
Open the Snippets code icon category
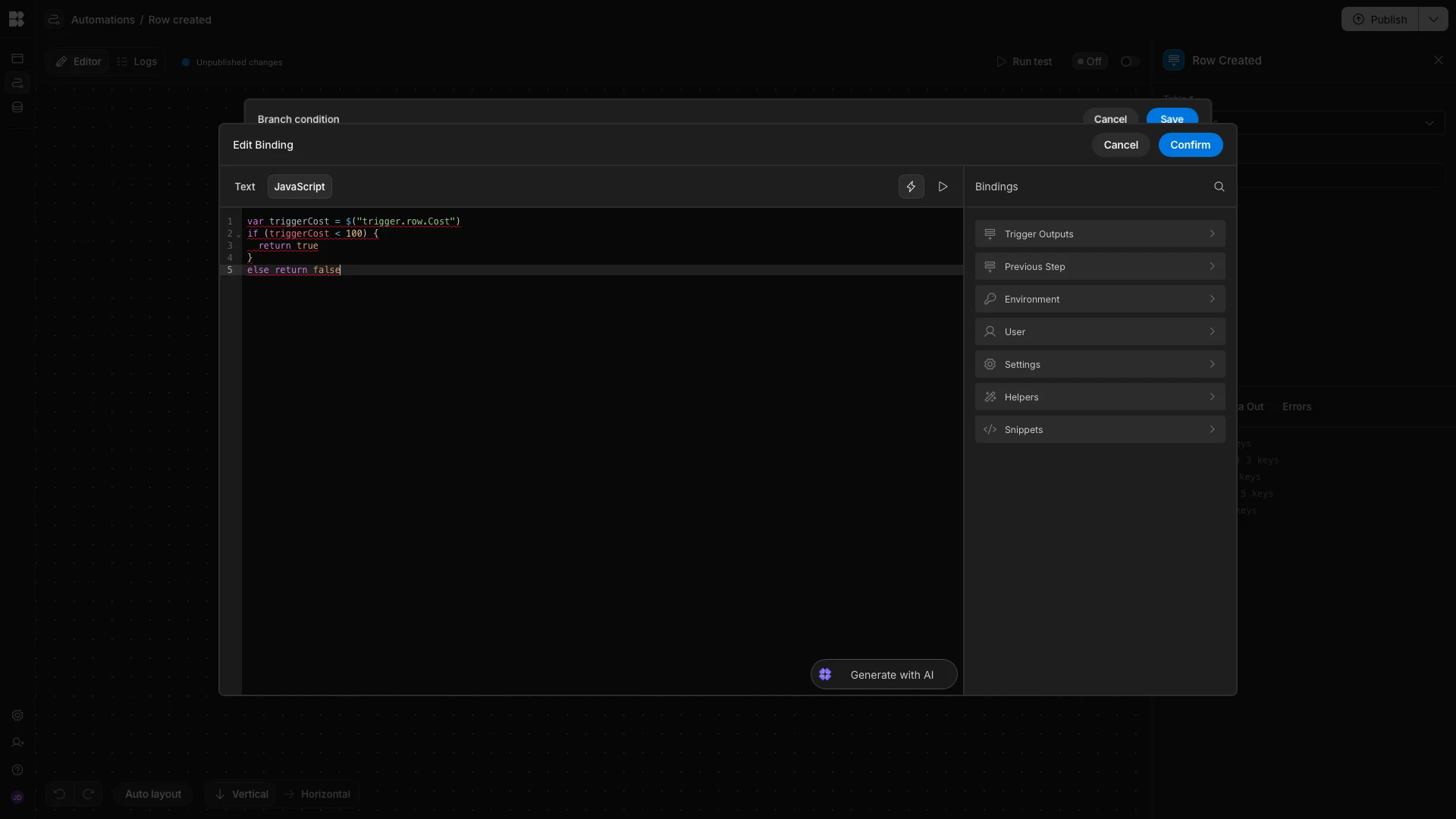coord(990,430)
